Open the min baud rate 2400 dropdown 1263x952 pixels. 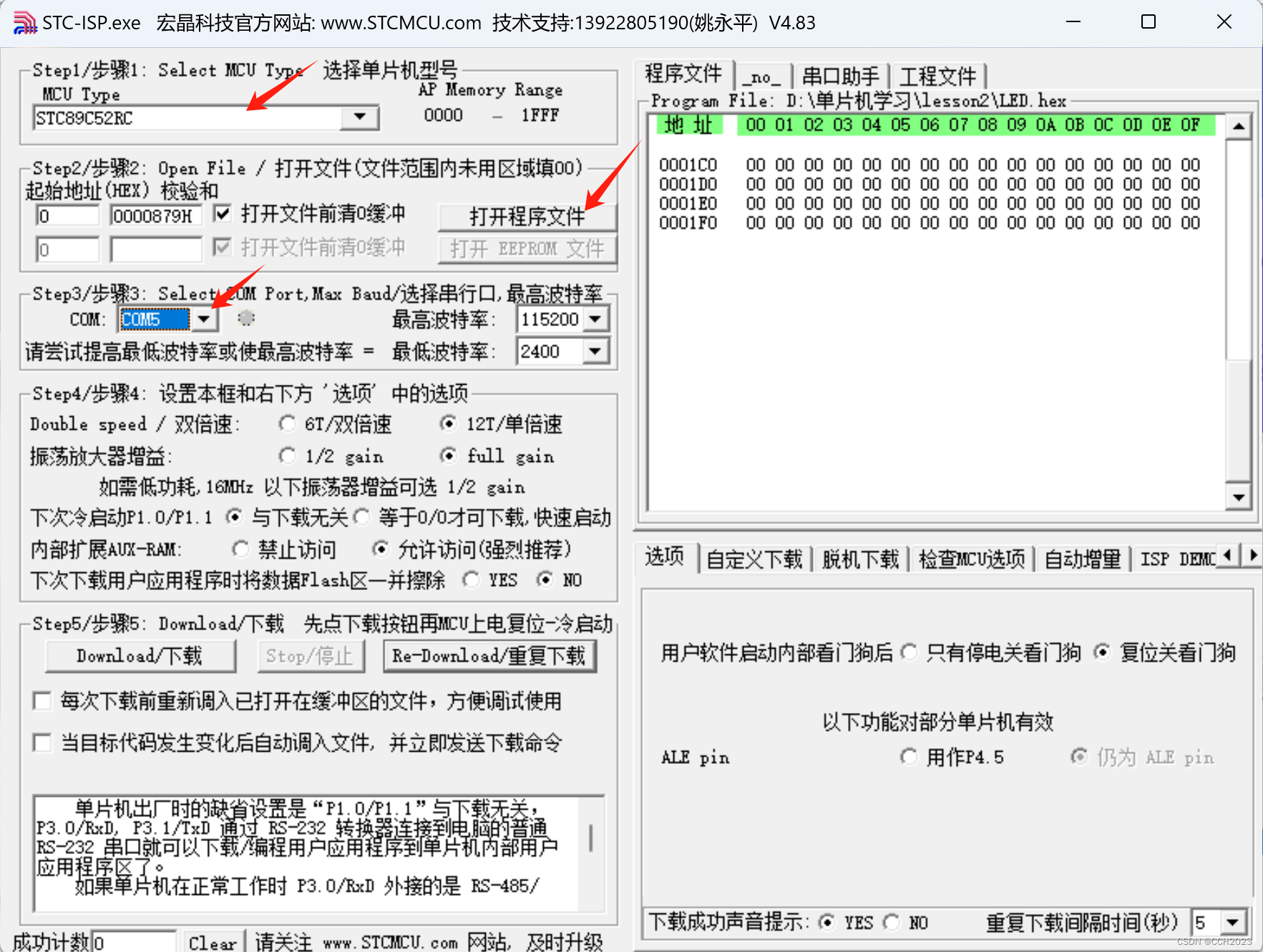pos(595,351)
